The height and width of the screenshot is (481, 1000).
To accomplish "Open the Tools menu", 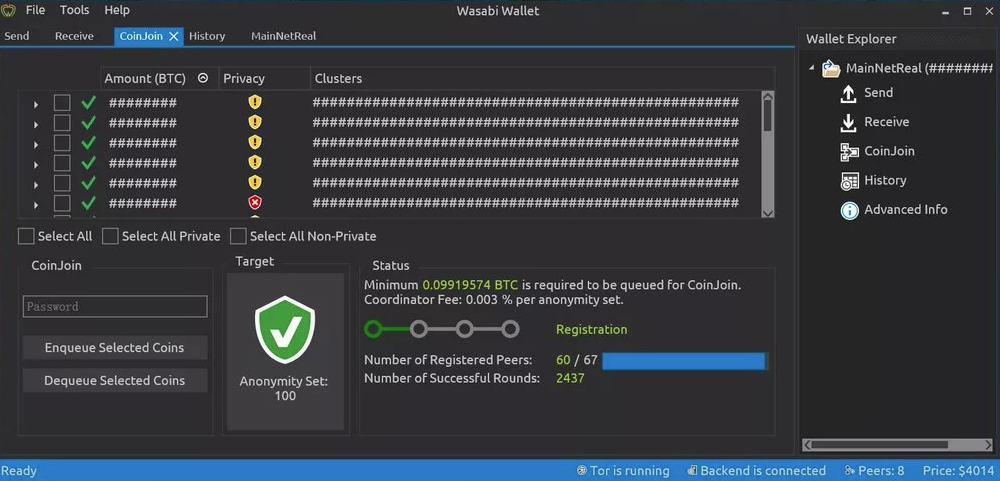I will point(75,10).
